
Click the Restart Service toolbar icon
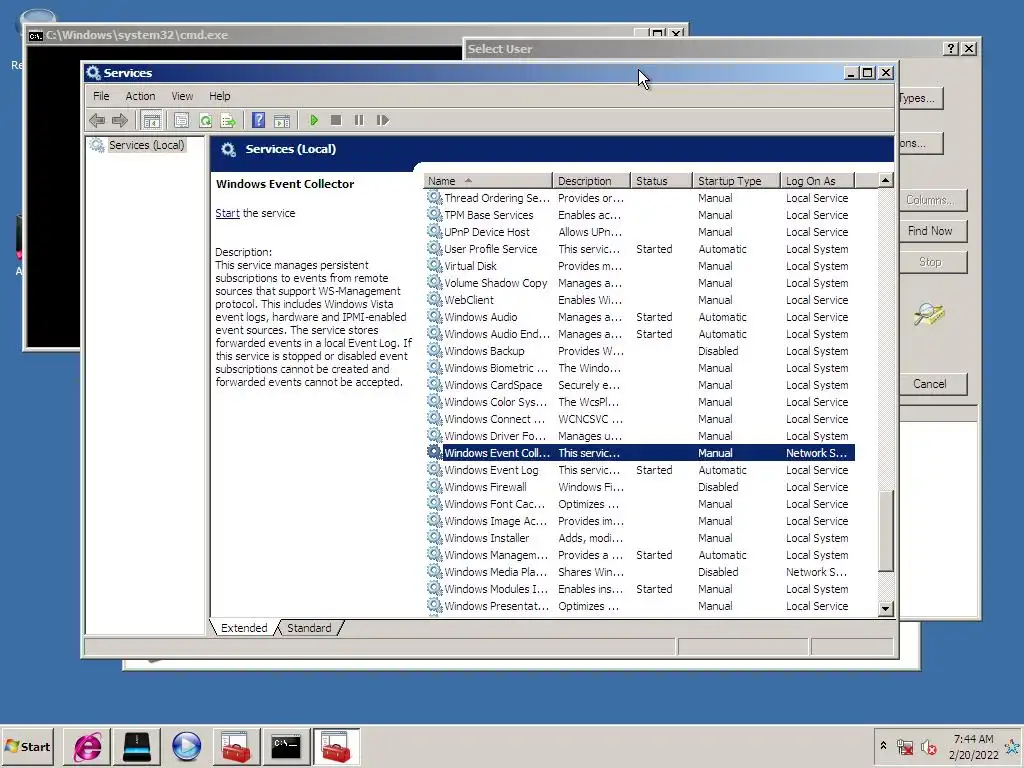pos(383,120)
